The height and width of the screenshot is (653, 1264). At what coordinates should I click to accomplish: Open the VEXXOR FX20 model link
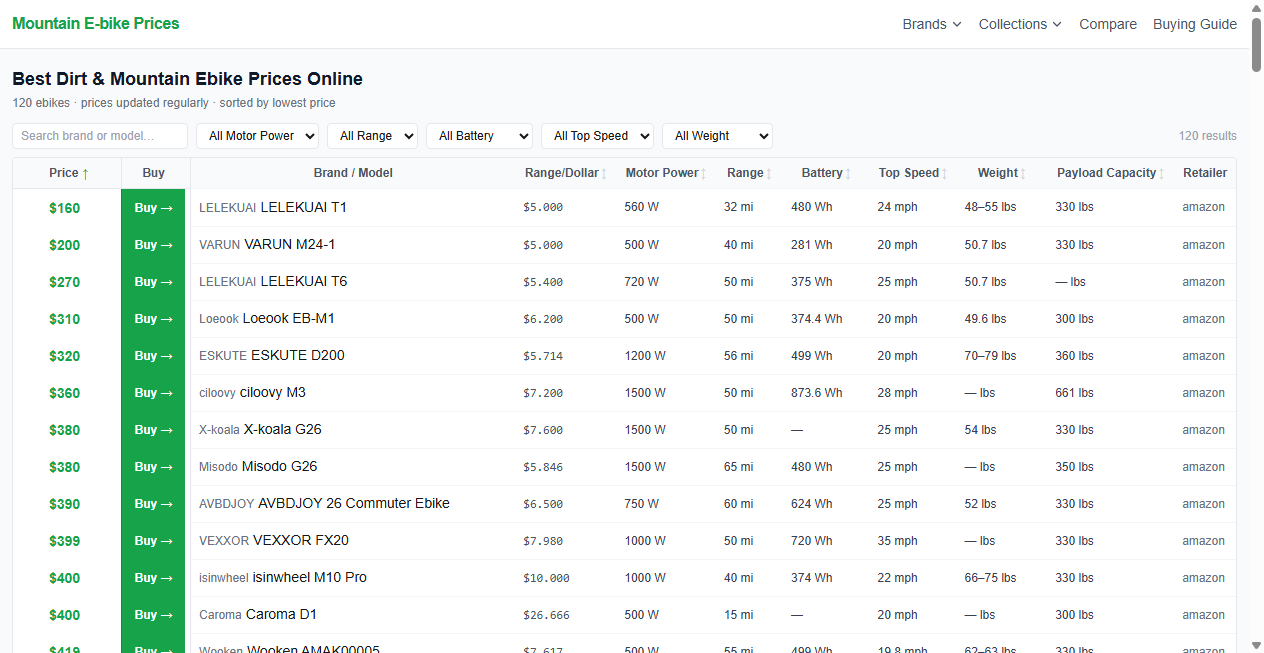(301, 540)
